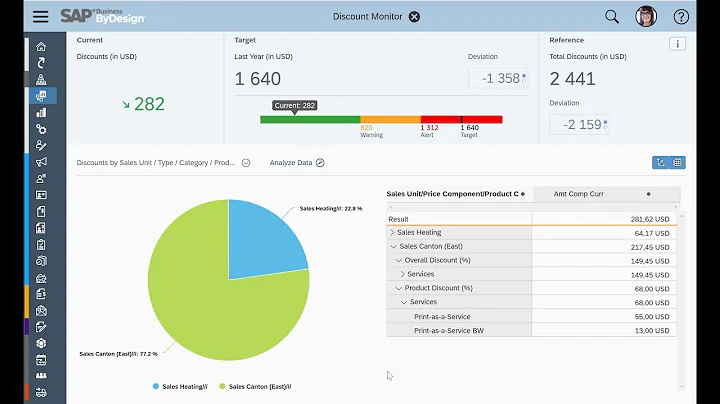
Task: Click the reference info 'i' button
Action: (677, 44)
